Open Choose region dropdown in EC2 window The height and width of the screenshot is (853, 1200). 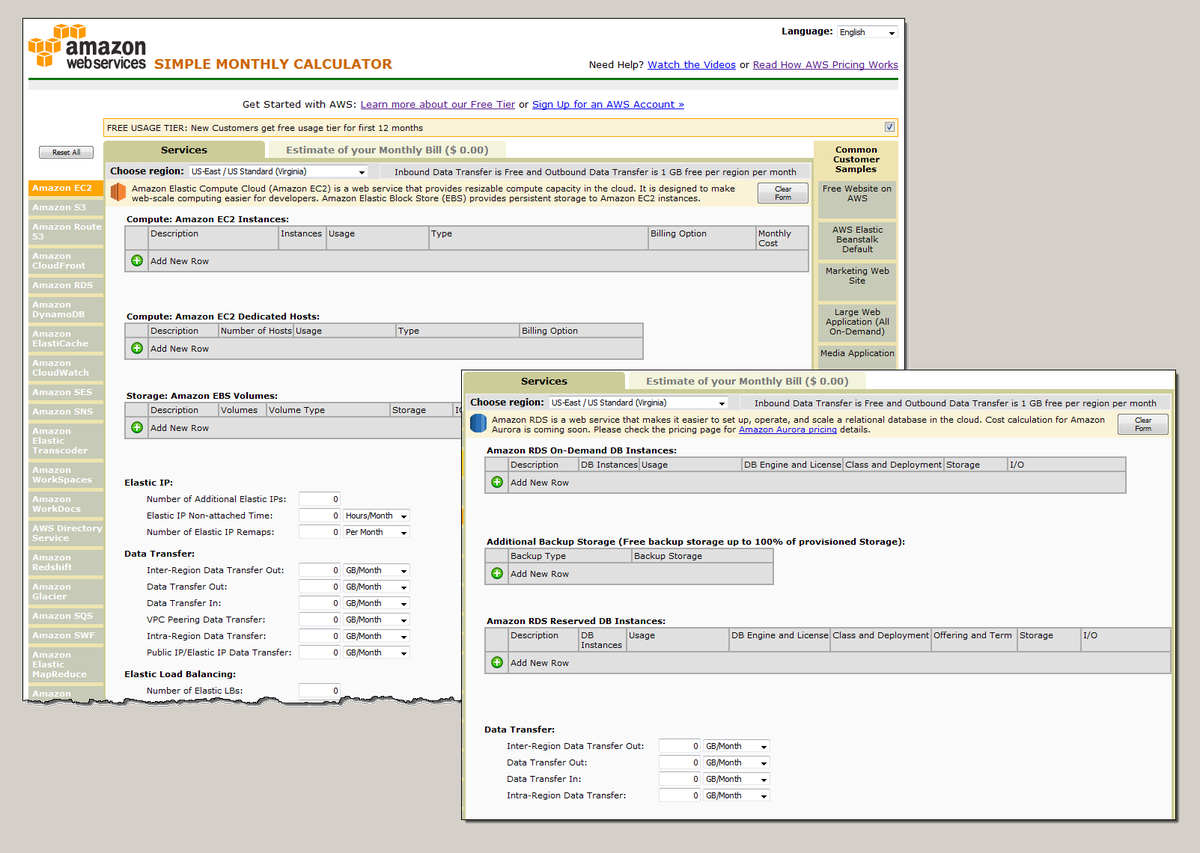pos(278,172)
